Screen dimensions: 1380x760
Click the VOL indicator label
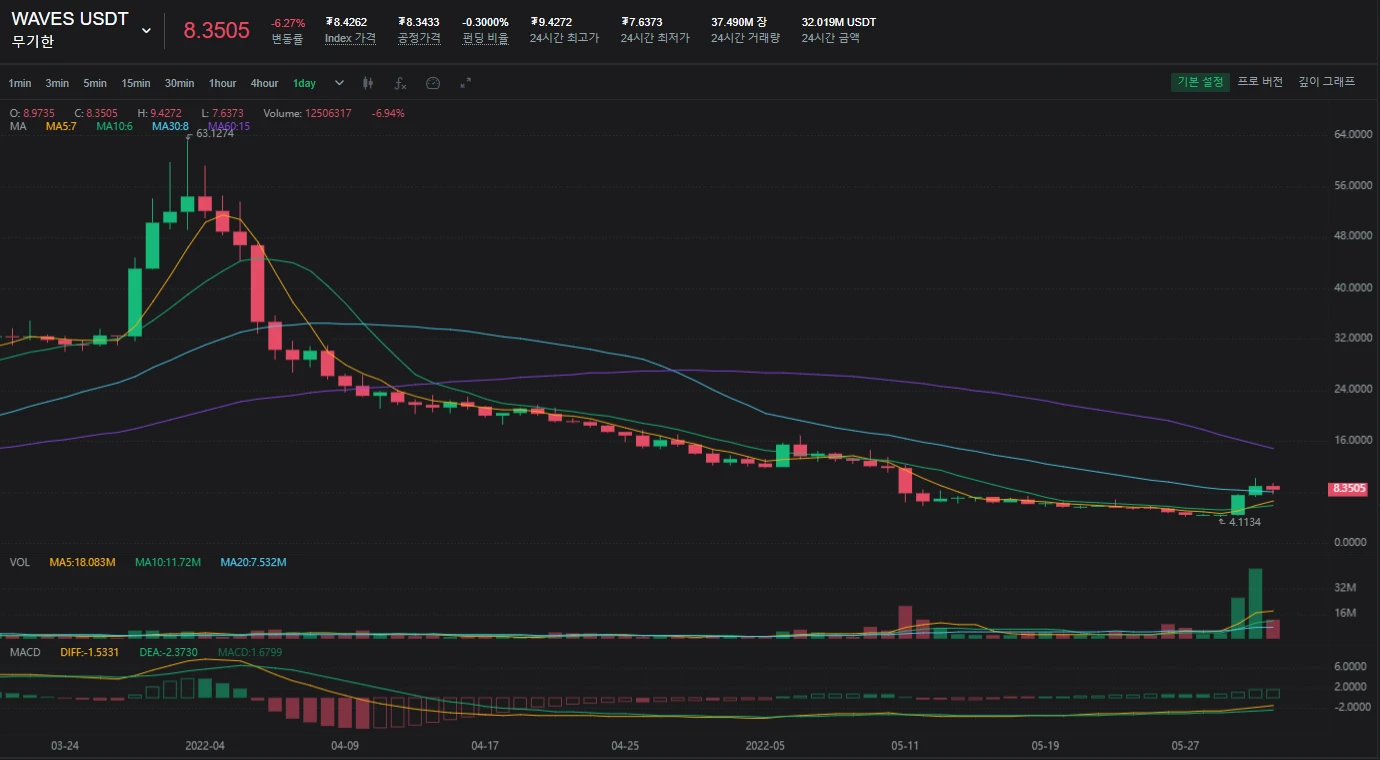pos(19,562)
